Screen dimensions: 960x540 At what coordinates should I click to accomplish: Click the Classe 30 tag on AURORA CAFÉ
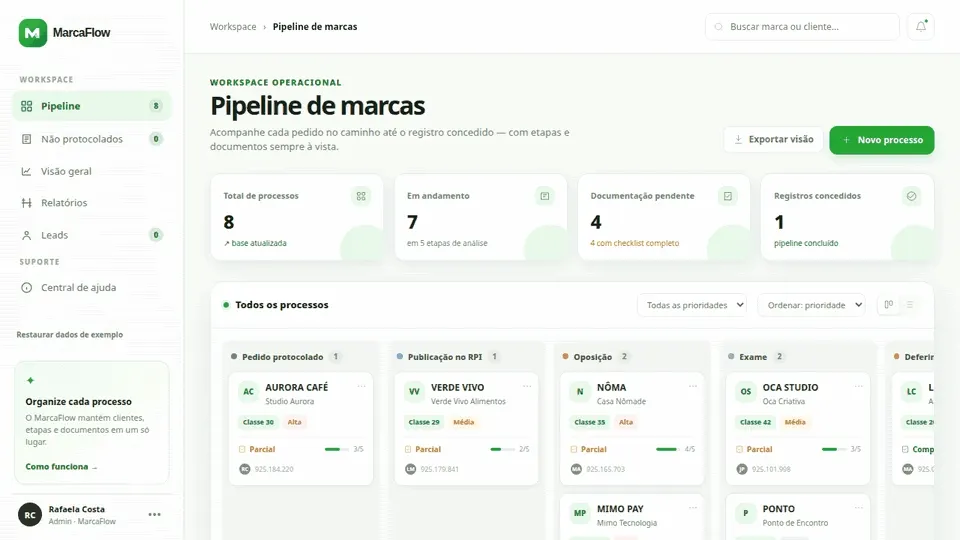[x=258, y=422]
